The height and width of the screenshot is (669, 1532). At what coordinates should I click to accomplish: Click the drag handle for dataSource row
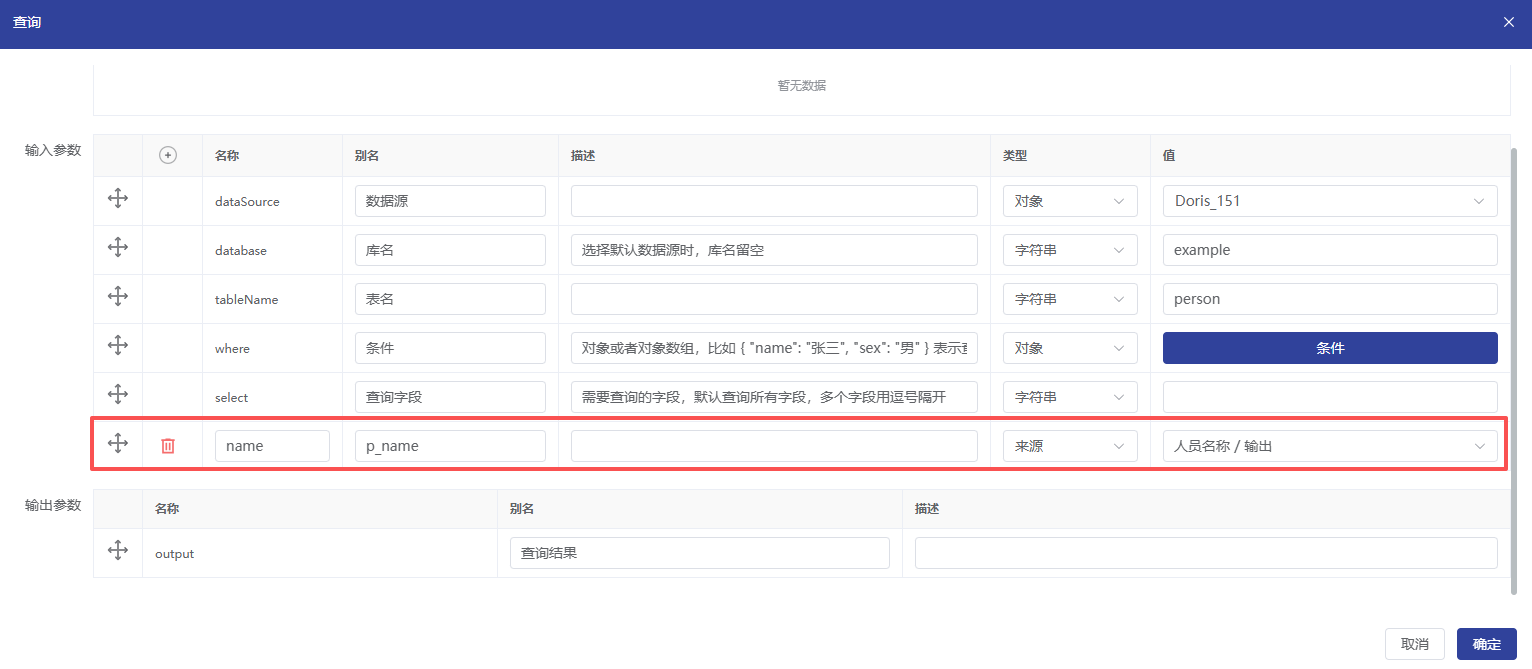(118, 198)
